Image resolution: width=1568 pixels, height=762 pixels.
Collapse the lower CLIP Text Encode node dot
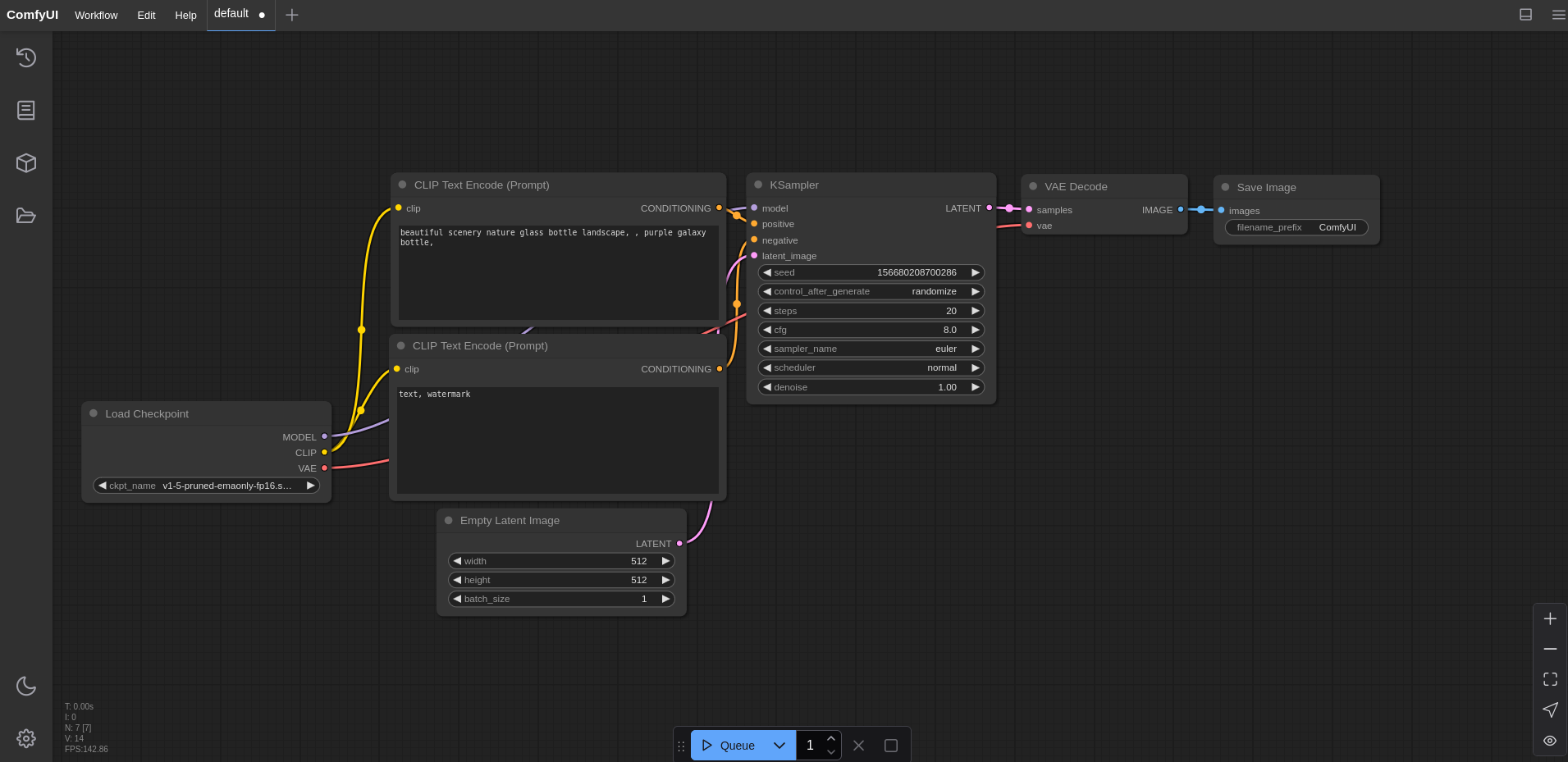[x=400, y=345]
